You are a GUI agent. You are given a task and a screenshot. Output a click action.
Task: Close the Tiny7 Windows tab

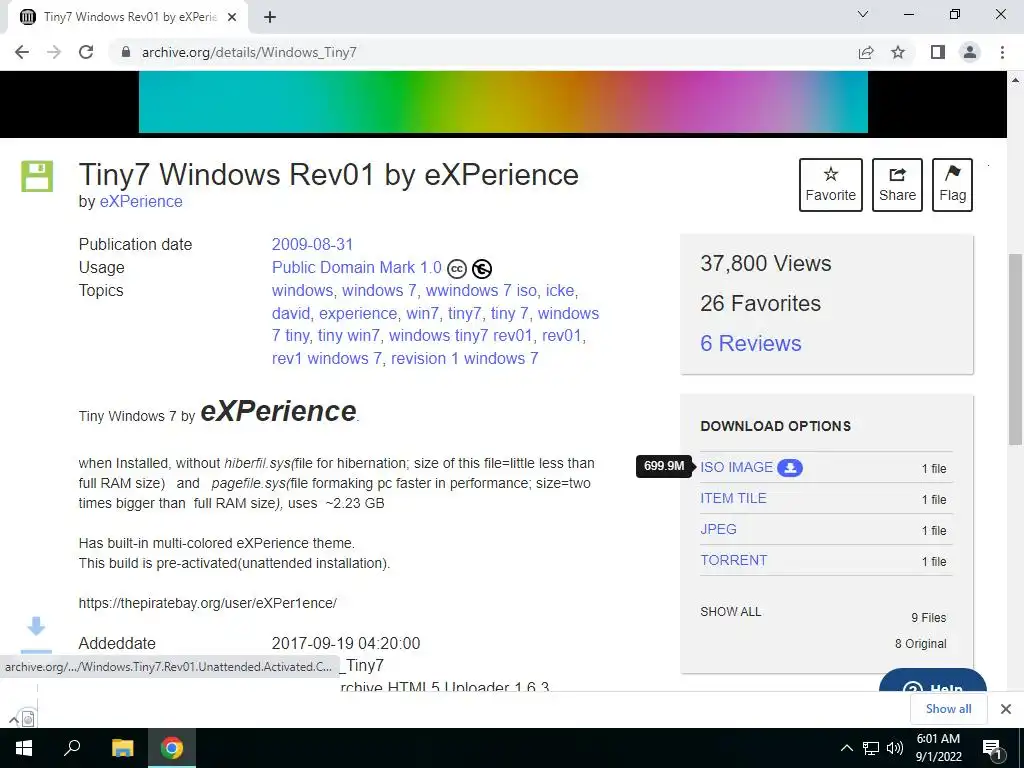(x=232, y=17)
